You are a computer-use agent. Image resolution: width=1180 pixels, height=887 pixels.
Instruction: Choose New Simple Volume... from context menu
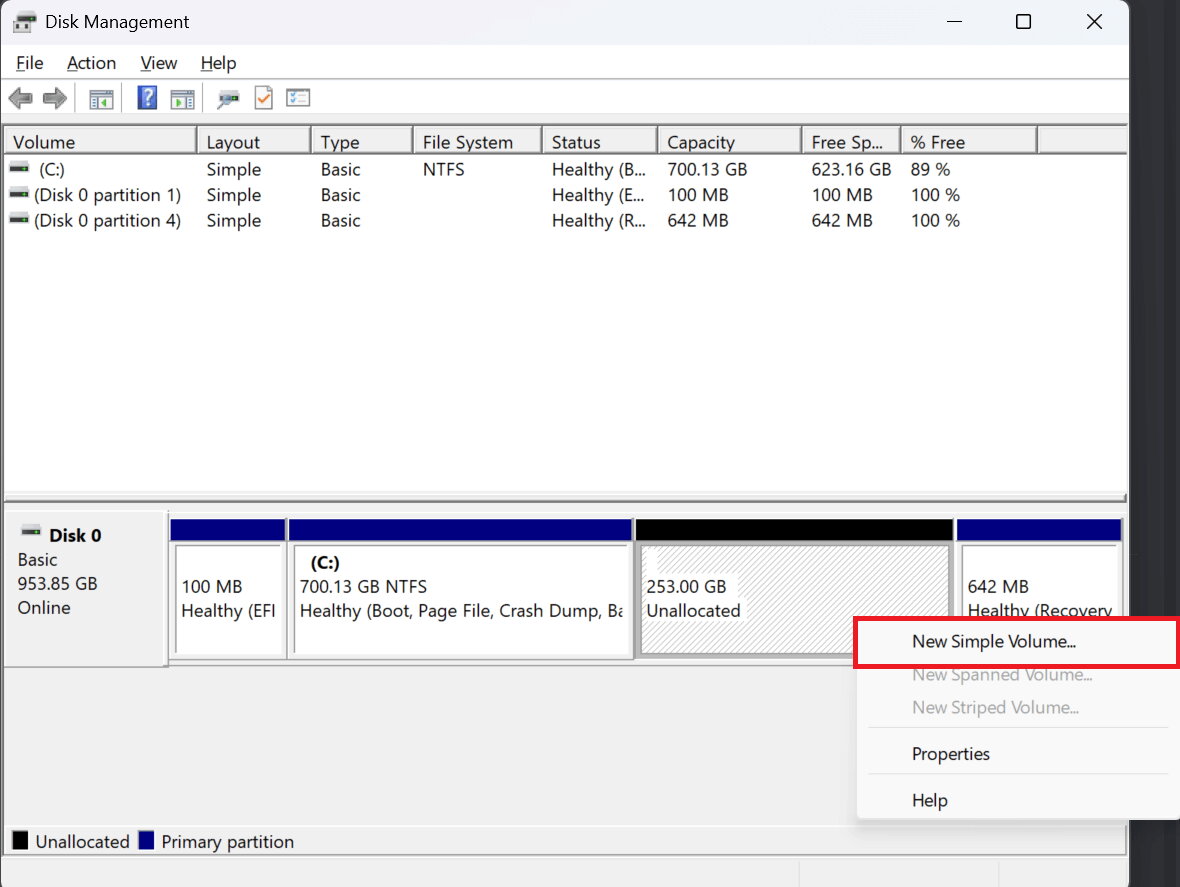point(1016,642)
